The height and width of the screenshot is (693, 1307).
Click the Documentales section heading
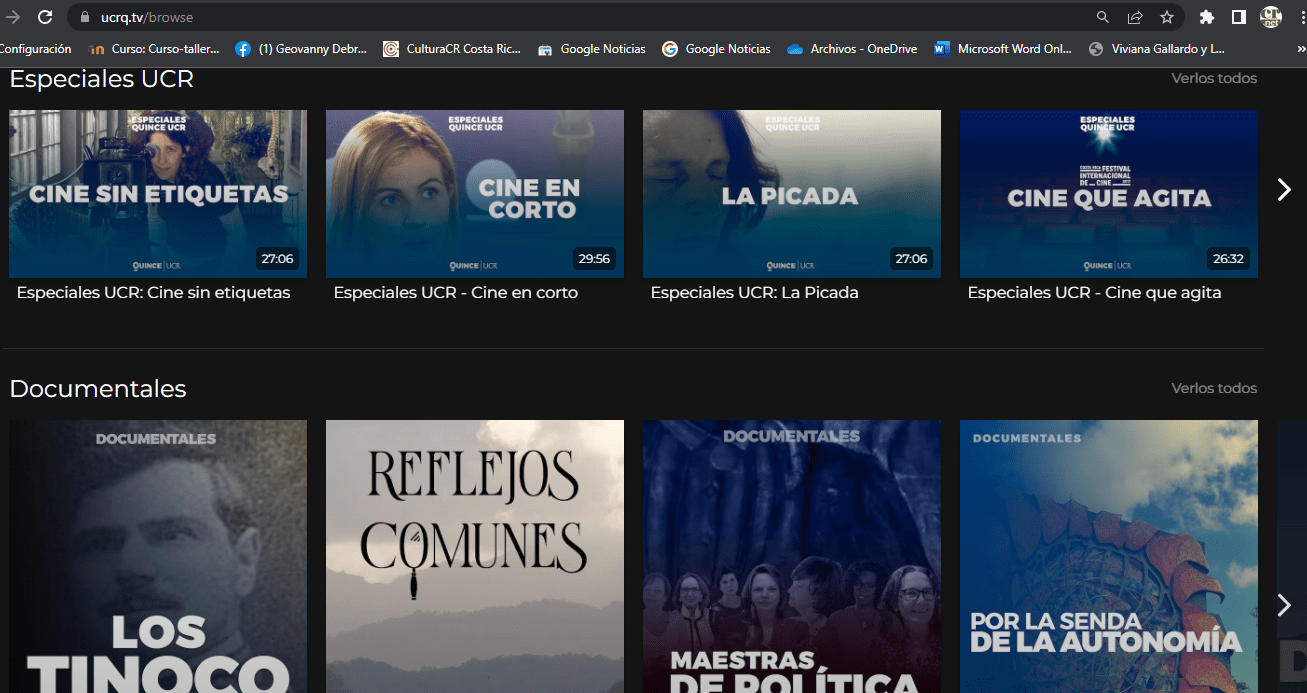tap(98, 389)
